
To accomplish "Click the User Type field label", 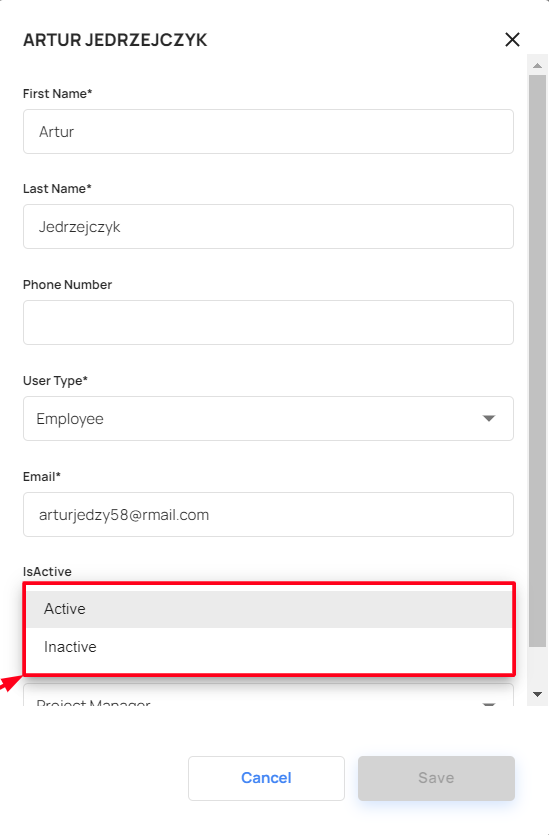I will [x=55, y=381].
